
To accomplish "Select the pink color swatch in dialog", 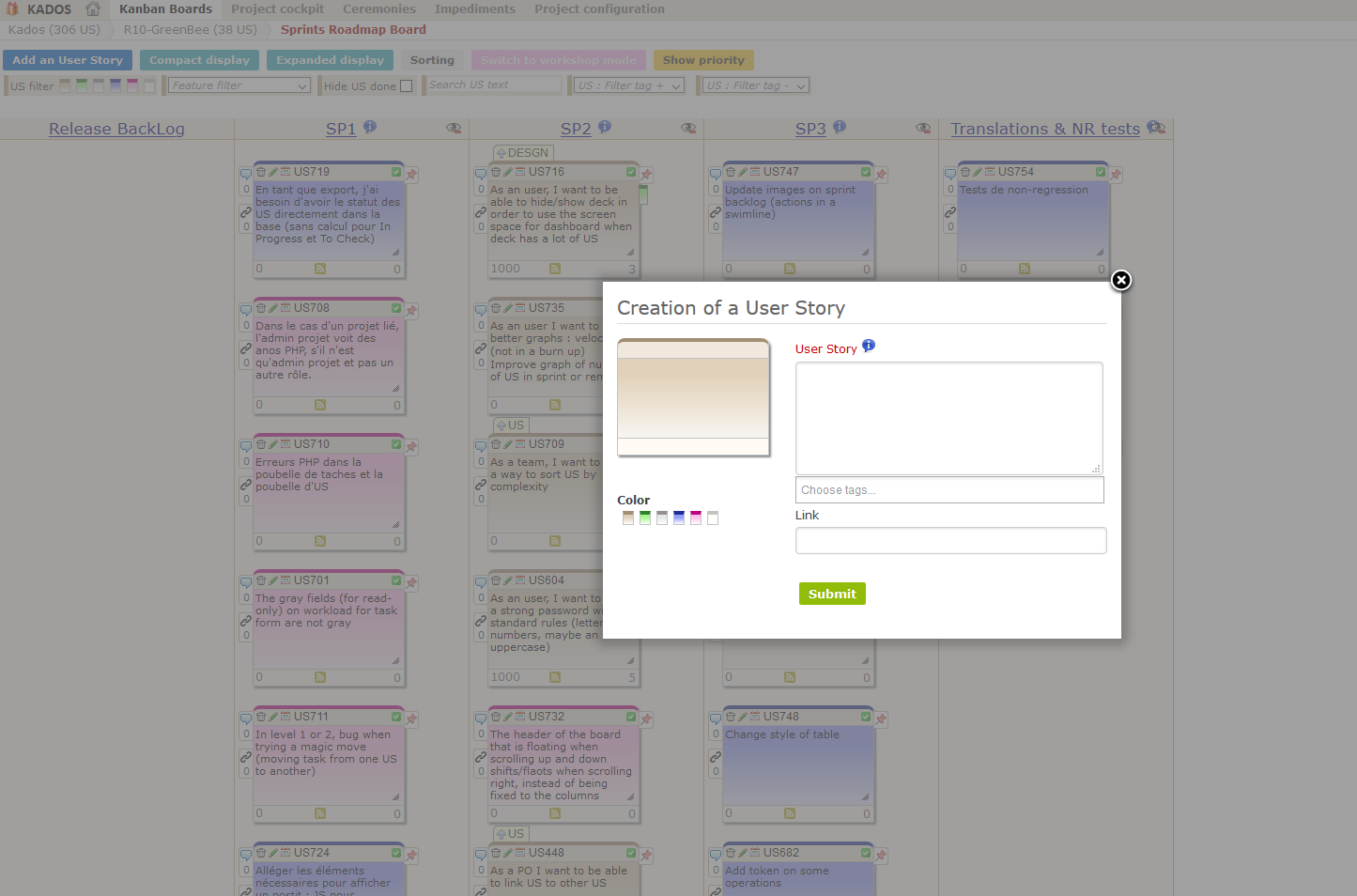I will pyautogui.click(x=696, y=518).
